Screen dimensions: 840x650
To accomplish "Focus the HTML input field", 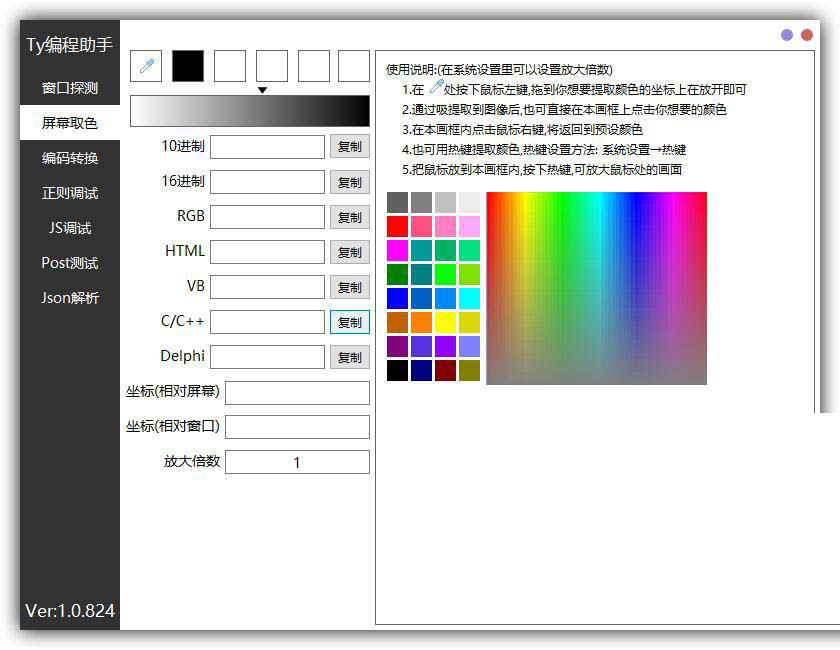I will point(267,252).
